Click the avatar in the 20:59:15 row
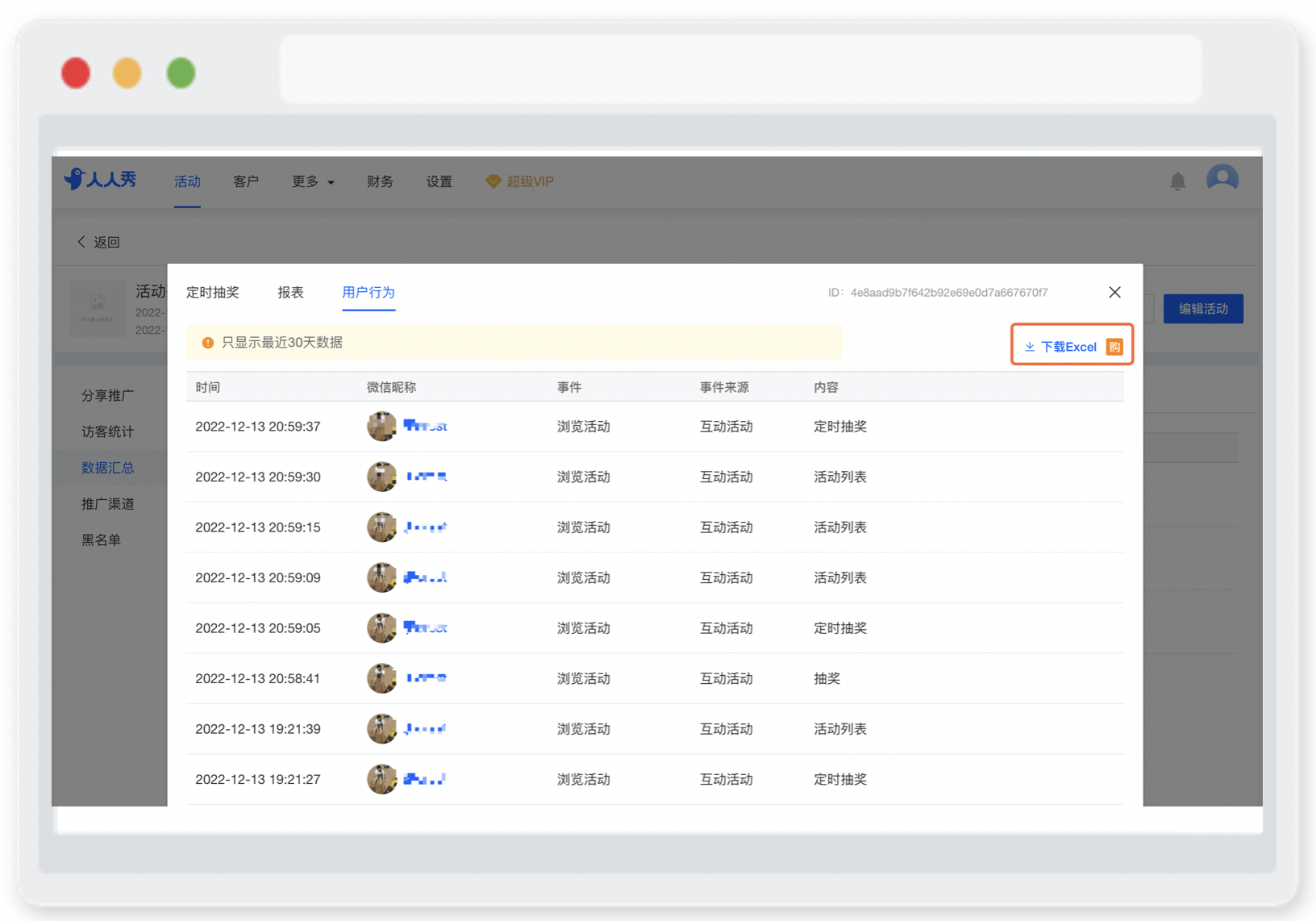Viewport: 1316px width, 921px height. point(381,527)
